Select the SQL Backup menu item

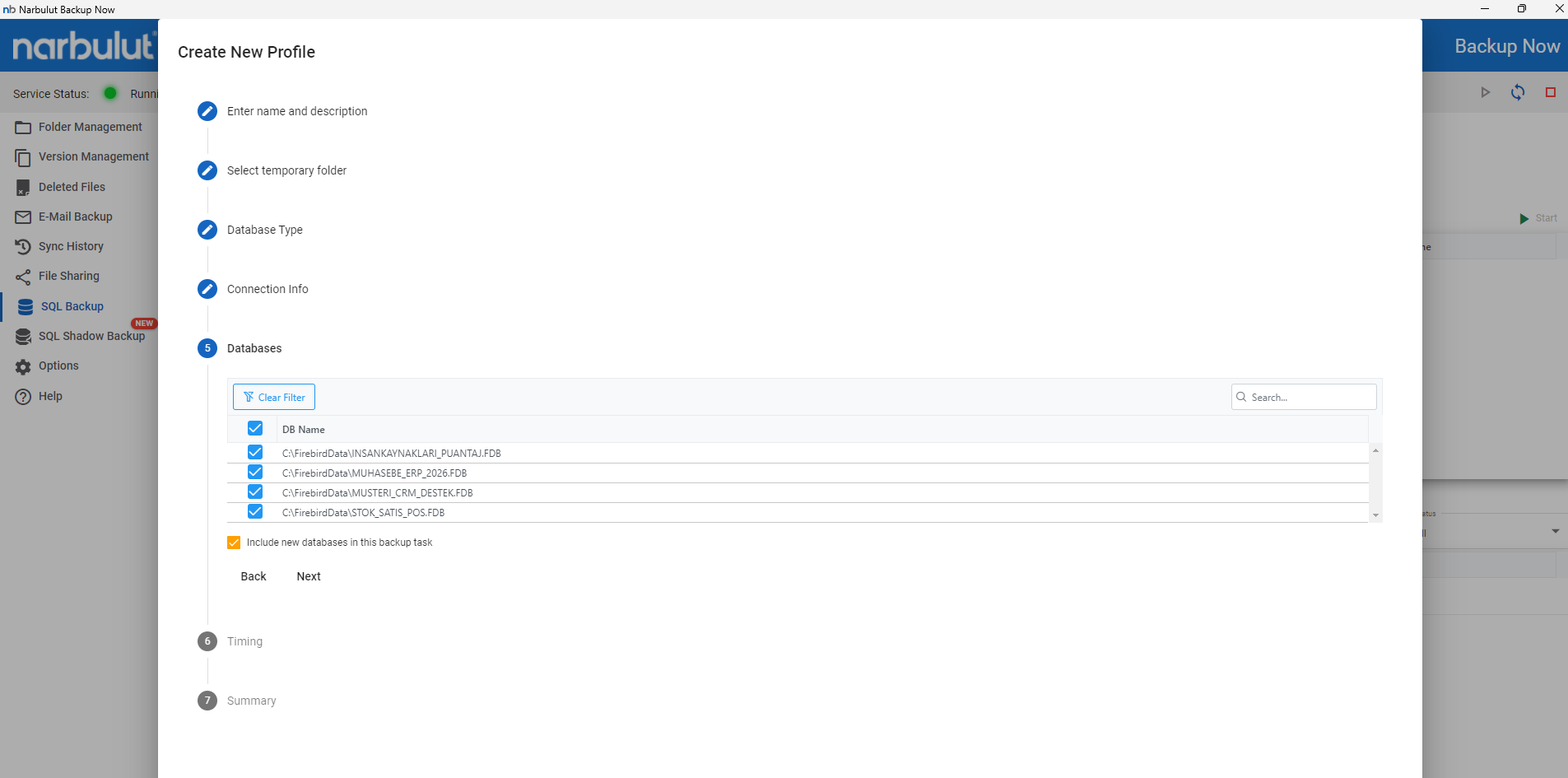coord(72,306)
